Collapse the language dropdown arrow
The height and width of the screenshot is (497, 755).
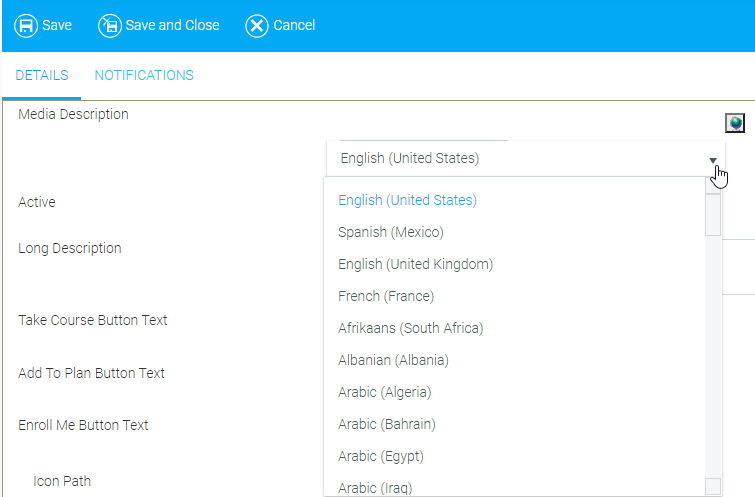tap(713, 159)
